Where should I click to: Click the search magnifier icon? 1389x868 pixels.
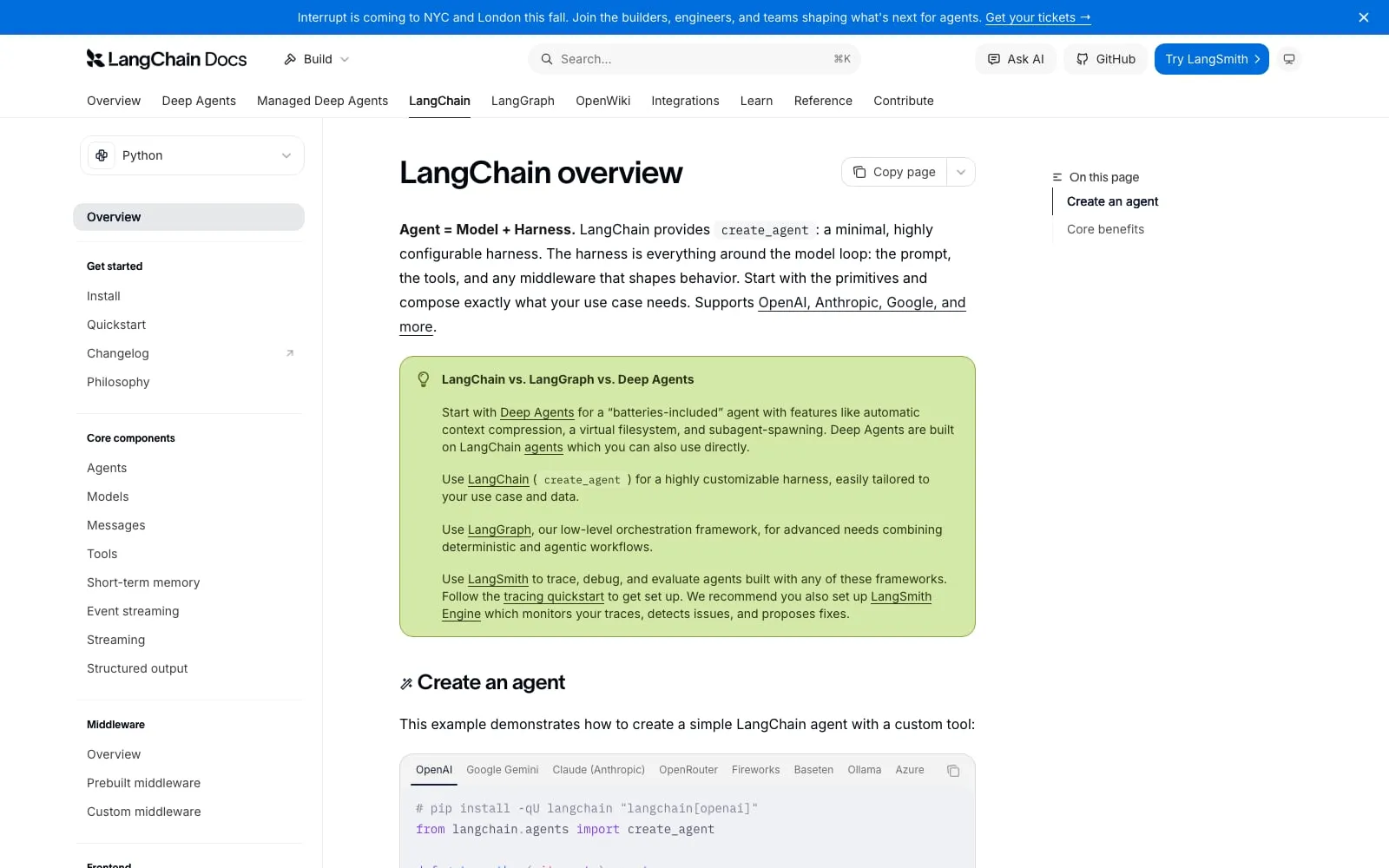click(x=547, y=59)
